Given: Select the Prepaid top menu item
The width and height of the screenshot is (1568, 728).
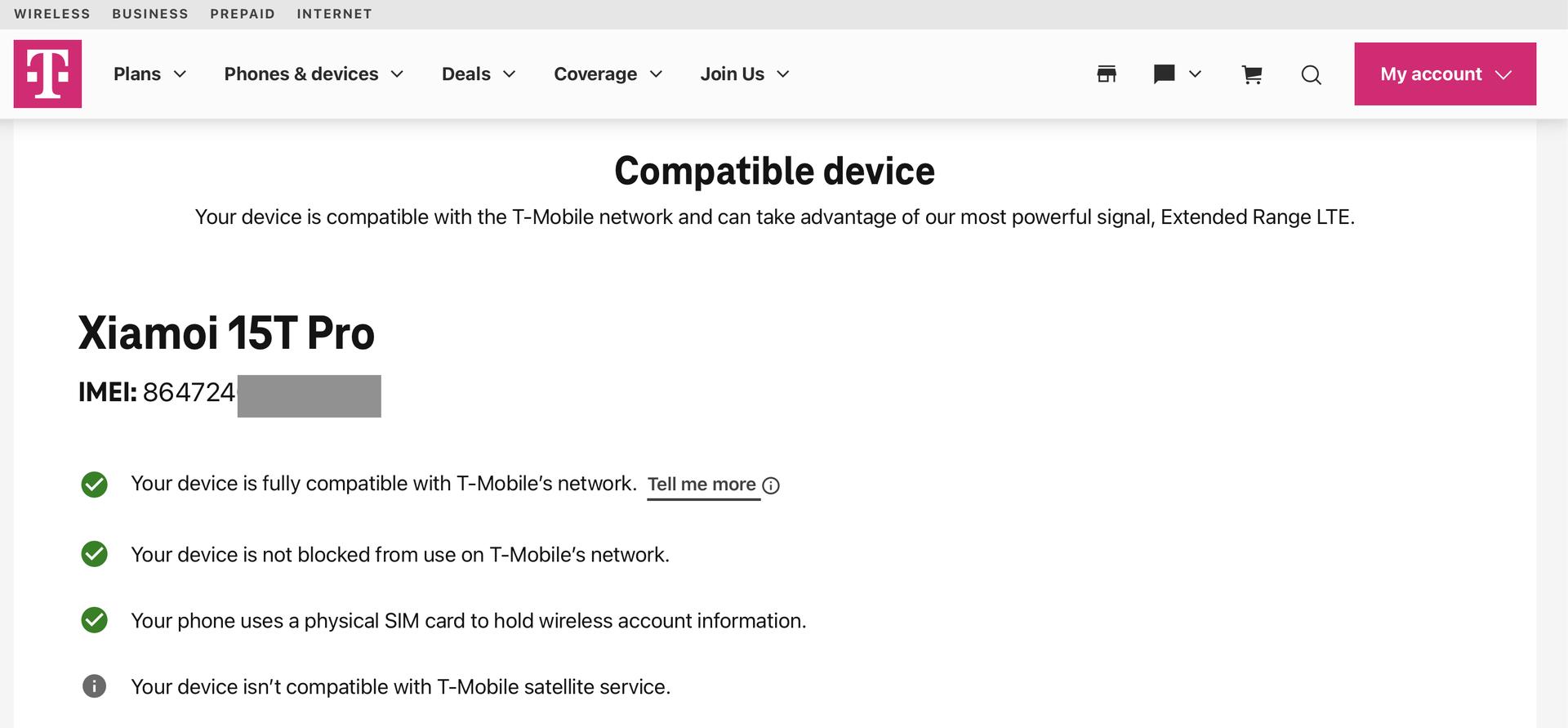Looking at the screenshot, I should point(243,14).
